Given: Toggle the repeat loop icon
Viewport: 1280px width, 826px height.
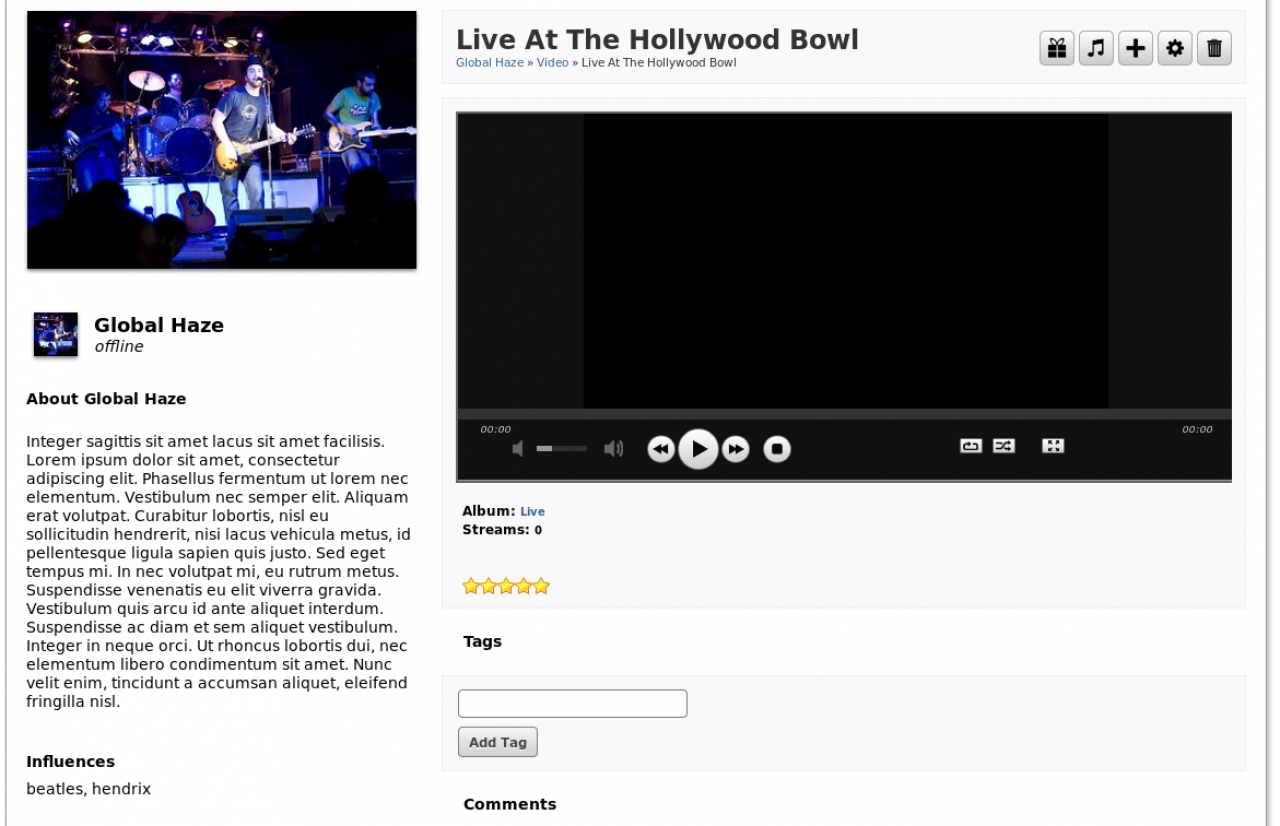Looking at the screenshot, I should tap(971, 446).
